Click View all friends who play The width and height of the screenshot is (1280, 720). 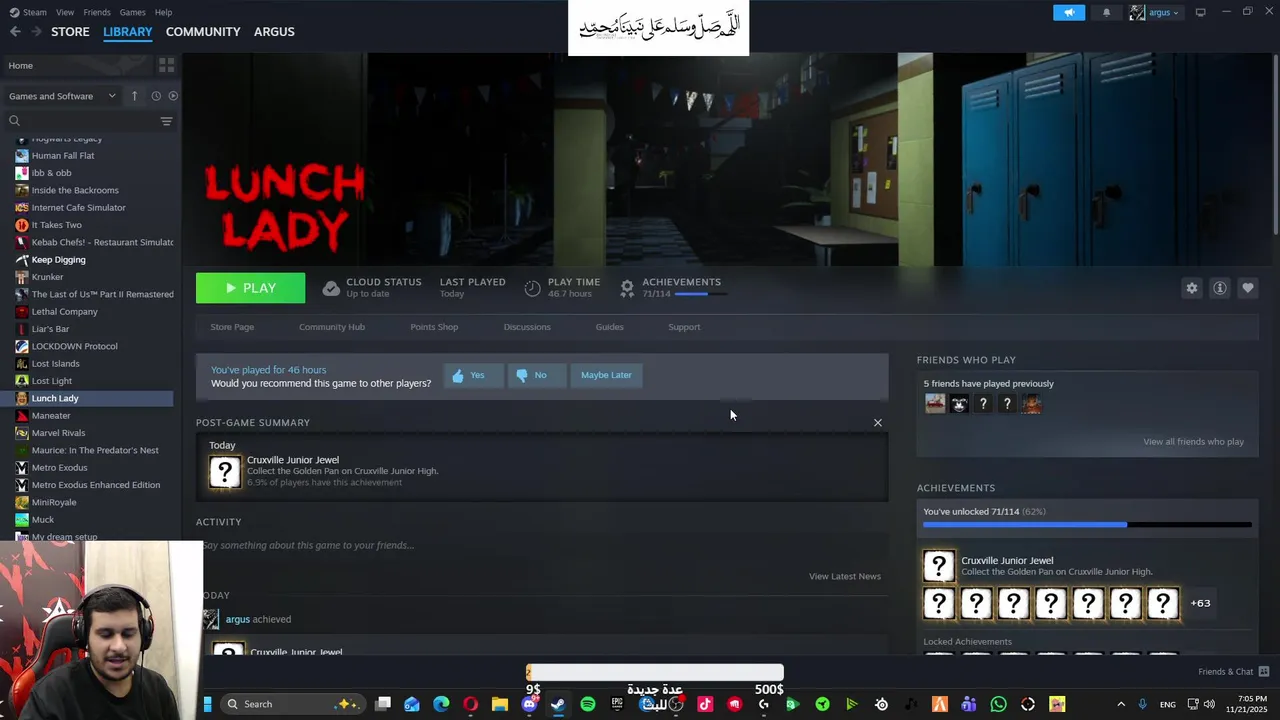[1193, 442]
